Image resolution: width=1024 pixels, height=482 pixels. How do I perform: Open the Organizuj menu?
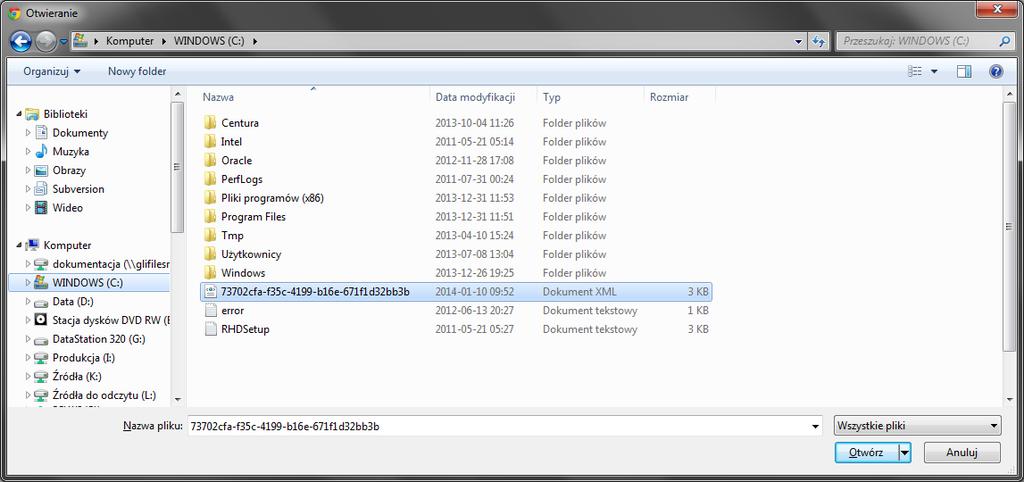point(52,71)
